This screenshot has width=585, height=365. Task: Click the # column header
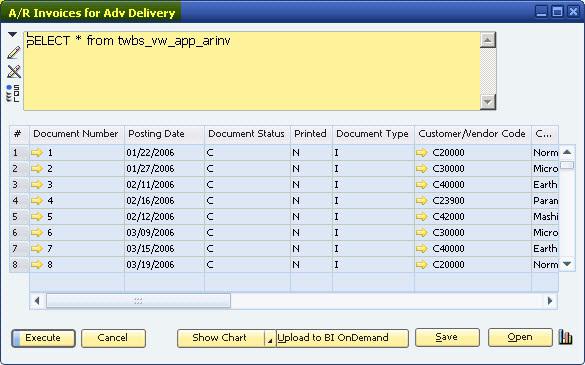tap(19, 134)
